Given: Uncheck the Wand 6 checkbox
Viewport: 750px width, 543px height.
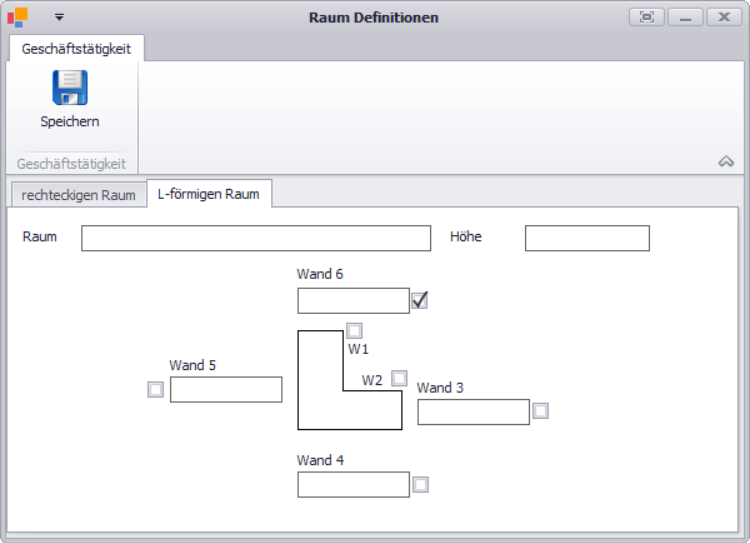Looking at the screenshot, I should 420,300.
